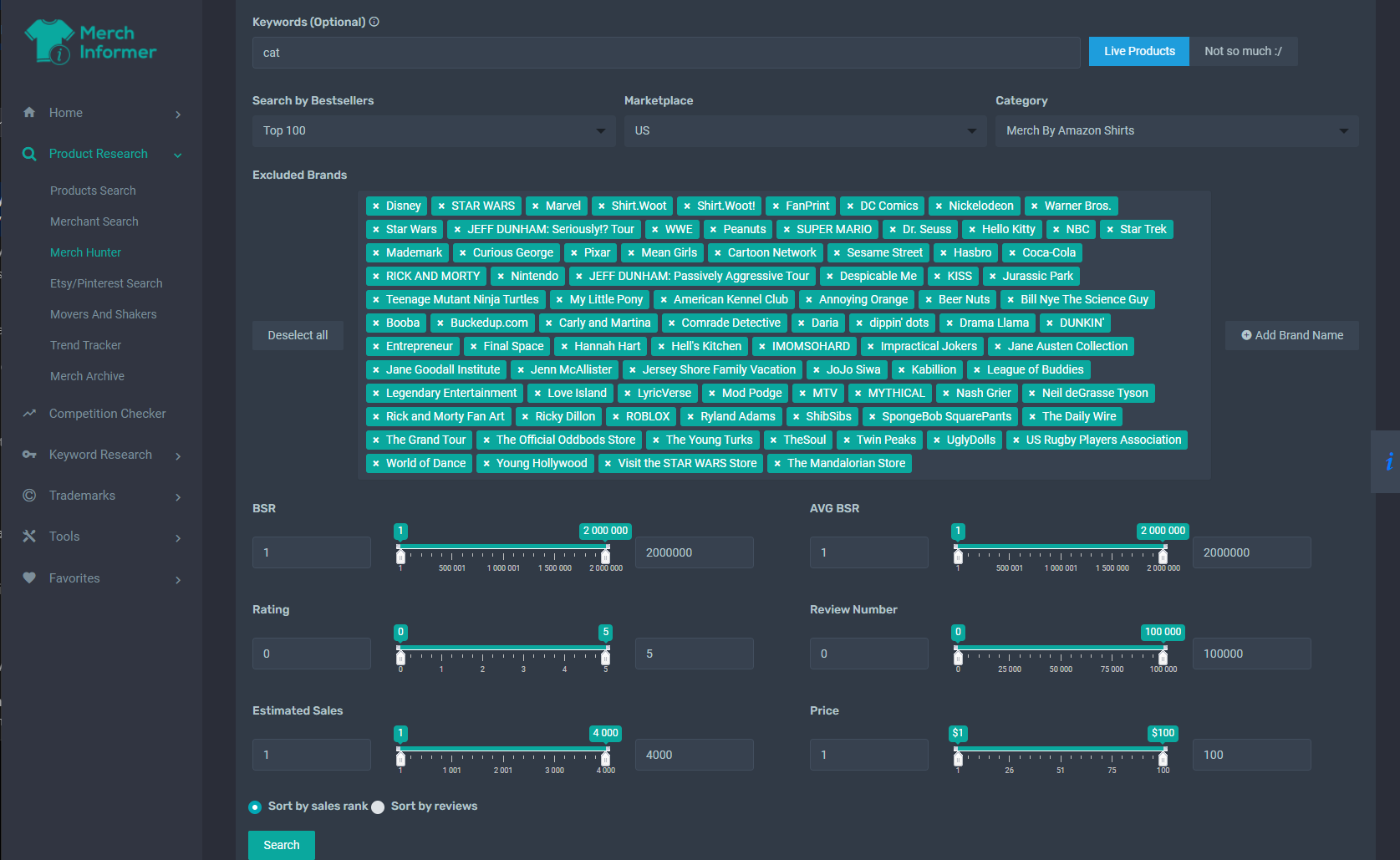Click the Favorites heart icon
This screenshot has height=860, width=1400.
coord(29,578)
